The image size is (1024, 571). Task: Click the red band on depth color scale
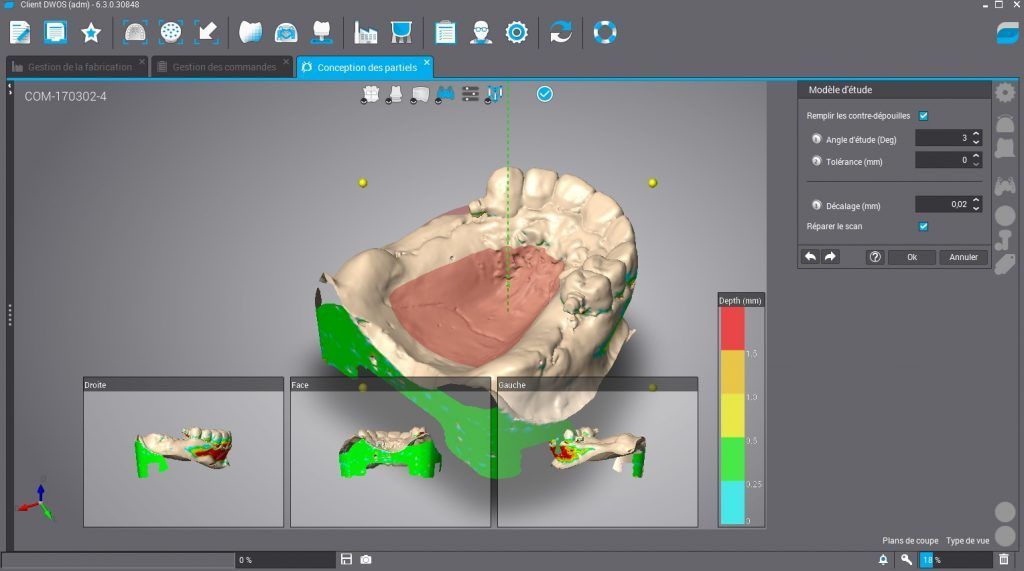pyautogui.click(x=732, y=328)
